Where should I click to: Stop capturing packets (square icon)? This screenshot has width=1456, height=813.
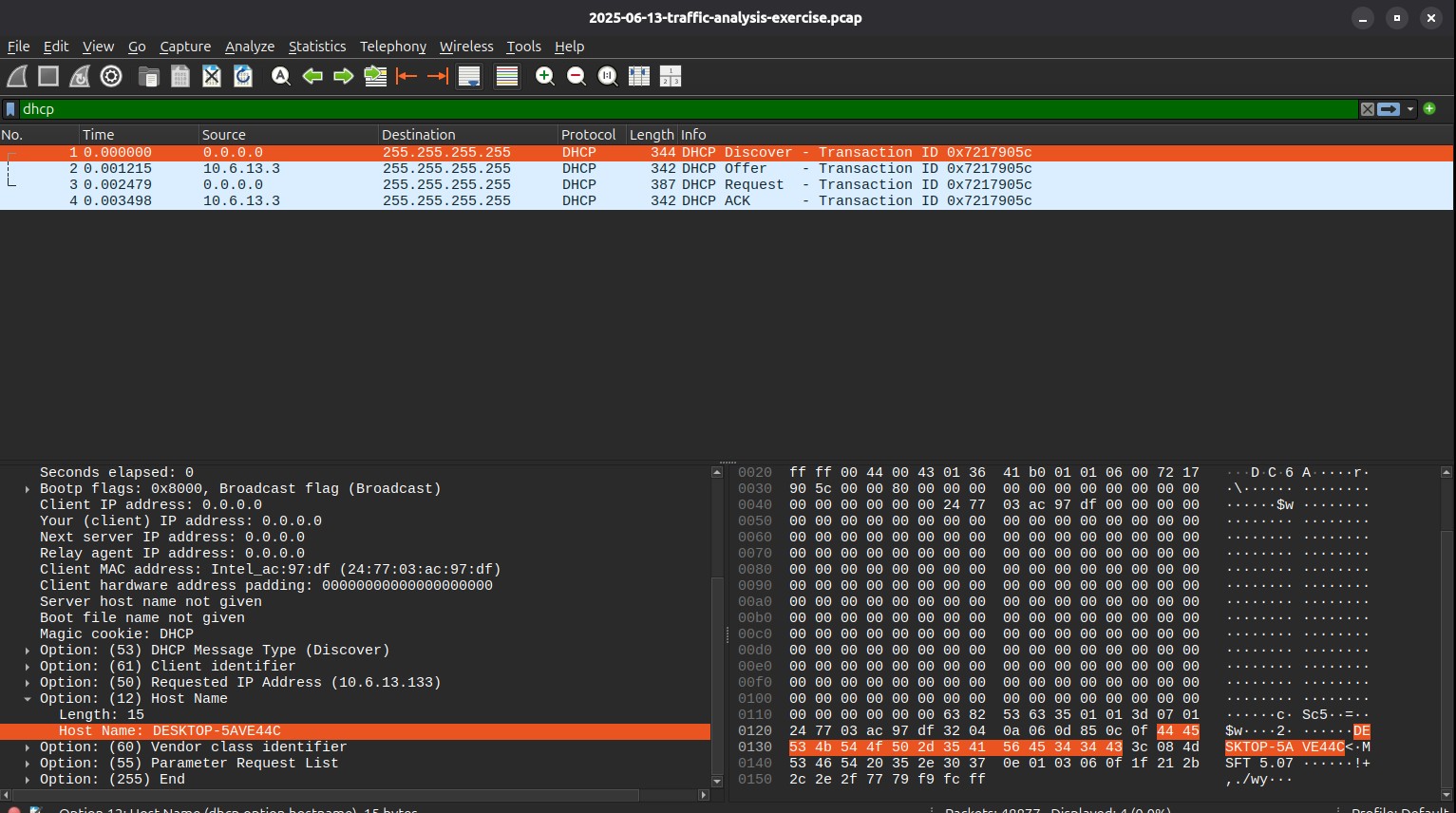tap(48, 77)
